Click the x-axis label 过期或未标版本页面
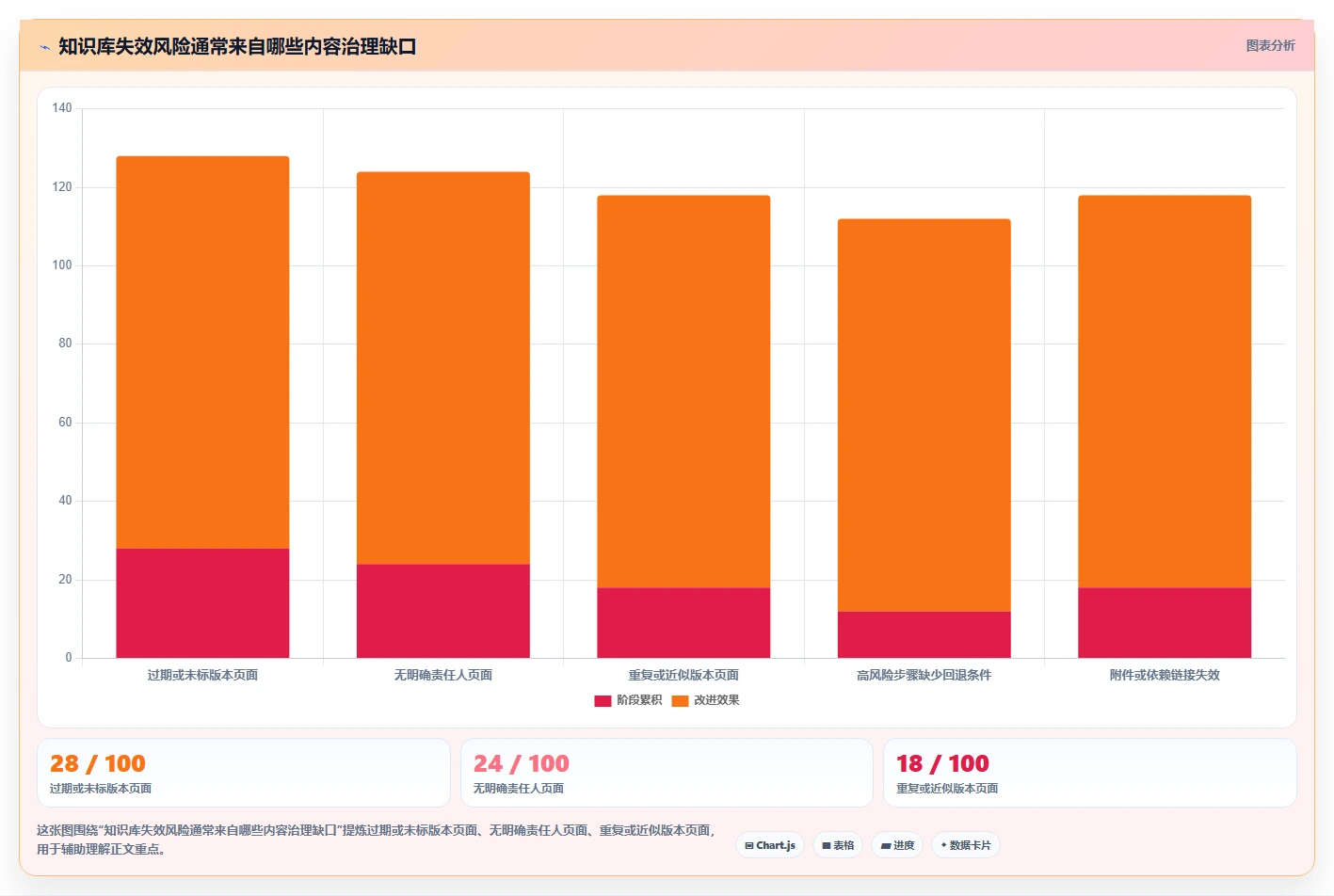1334x896 pixels. (202, 675)
